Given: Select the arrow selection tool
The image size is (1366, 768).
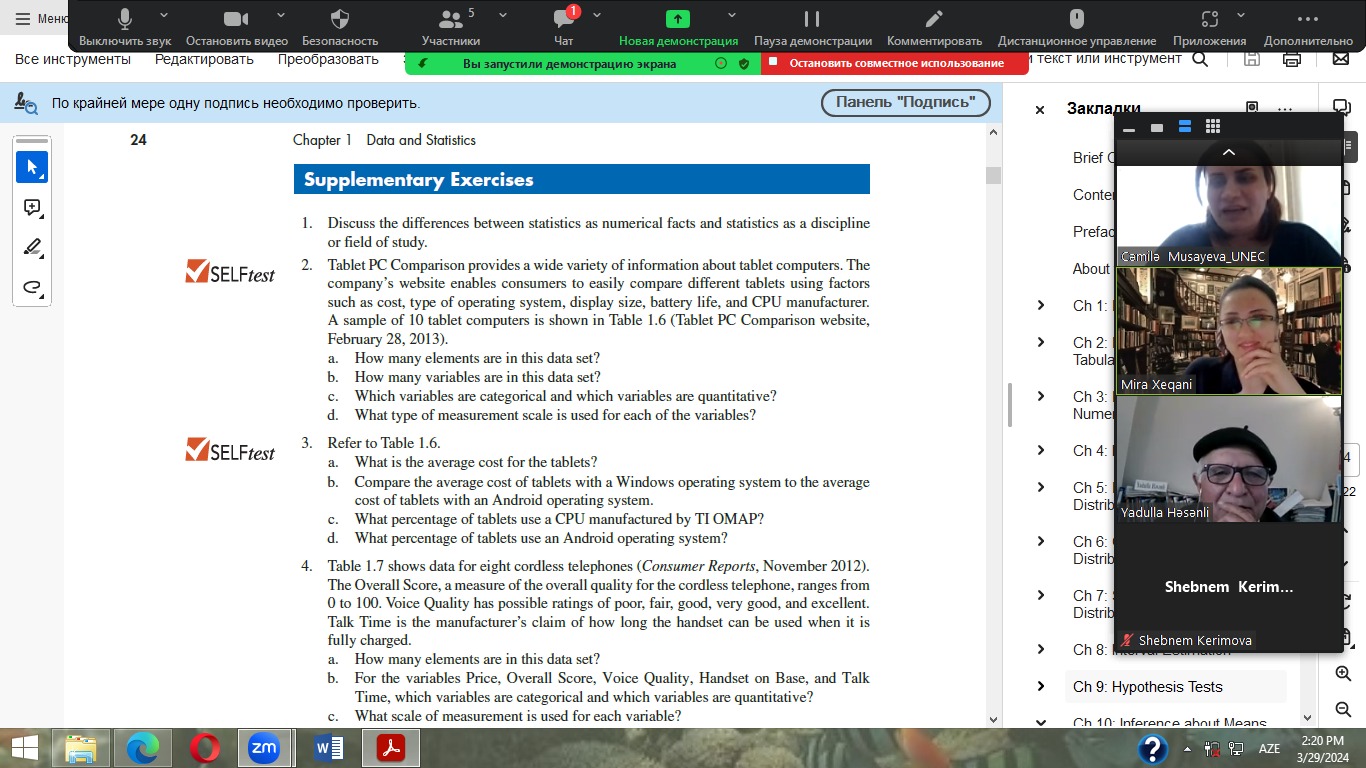Looking at the screenshot, I should click(x=32, y=167).
